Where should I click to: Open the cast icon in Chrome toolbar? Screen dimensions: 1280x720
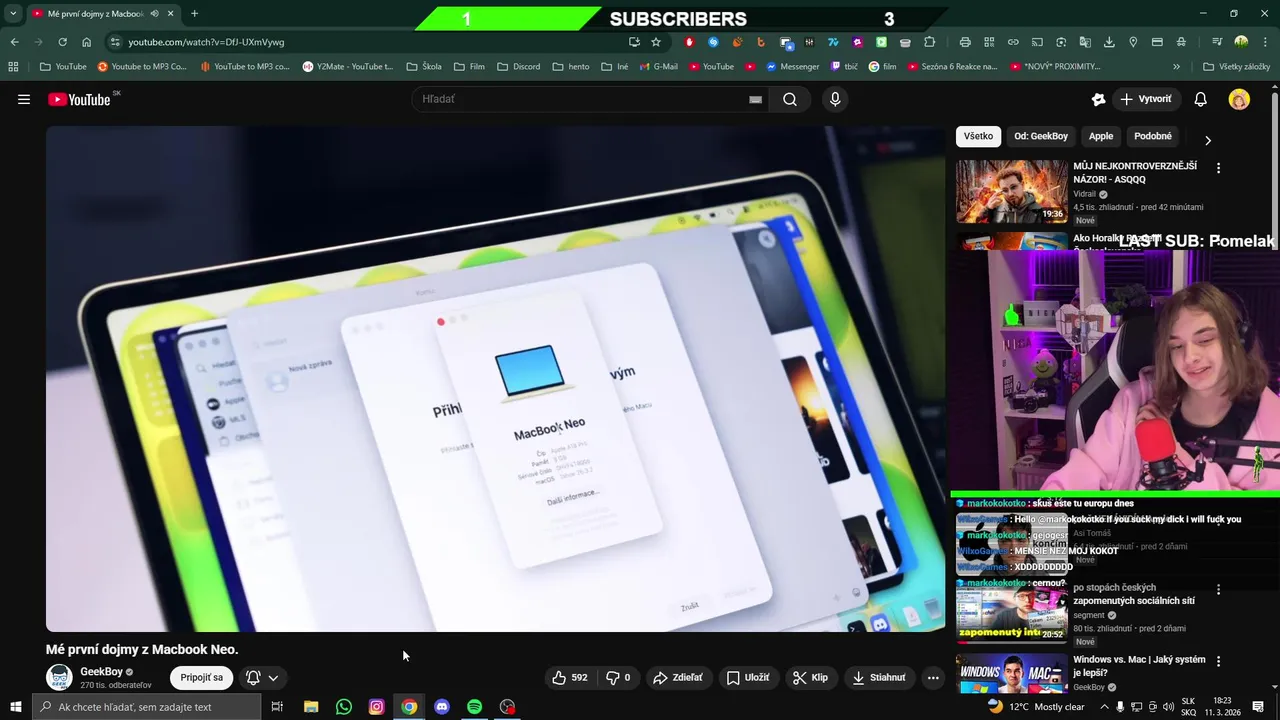1037,42
